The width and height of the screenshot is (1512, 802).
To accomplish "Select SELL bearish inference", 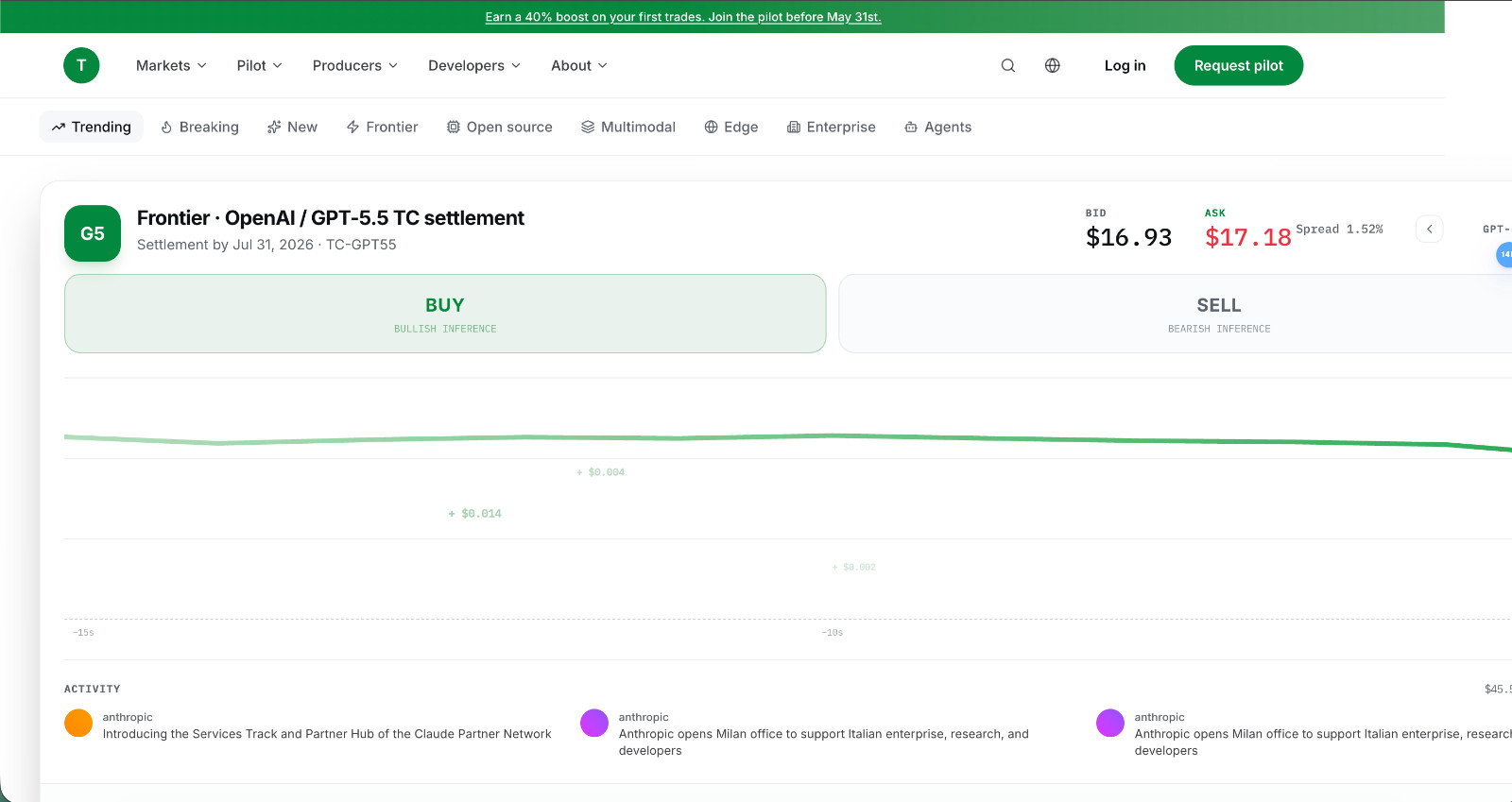I will 1176,314.
